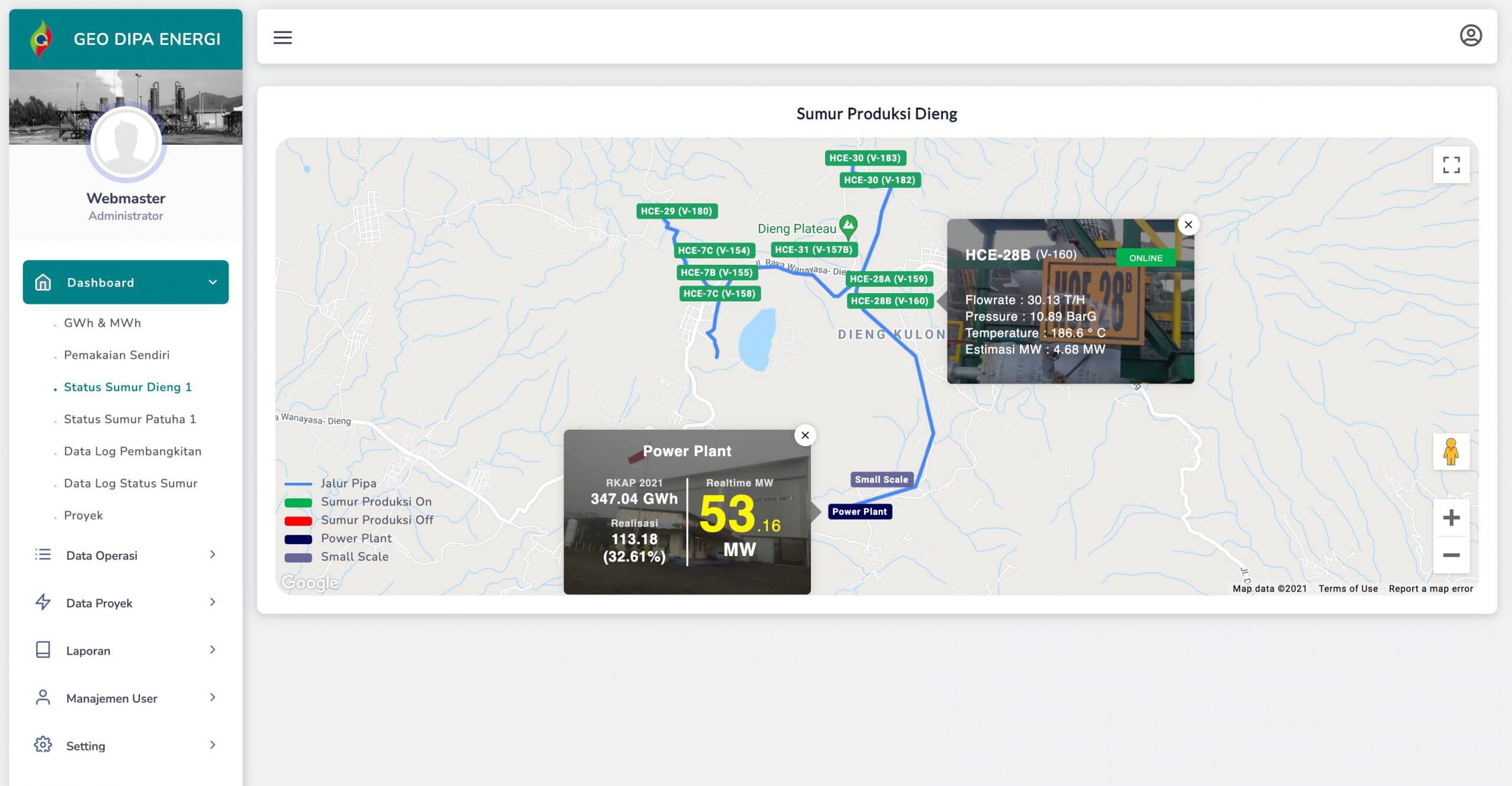Click the HCE-28B (V-160) well marker
Image resolution: width=1512 pixels, height=786 pixels.
pos(889,301)
